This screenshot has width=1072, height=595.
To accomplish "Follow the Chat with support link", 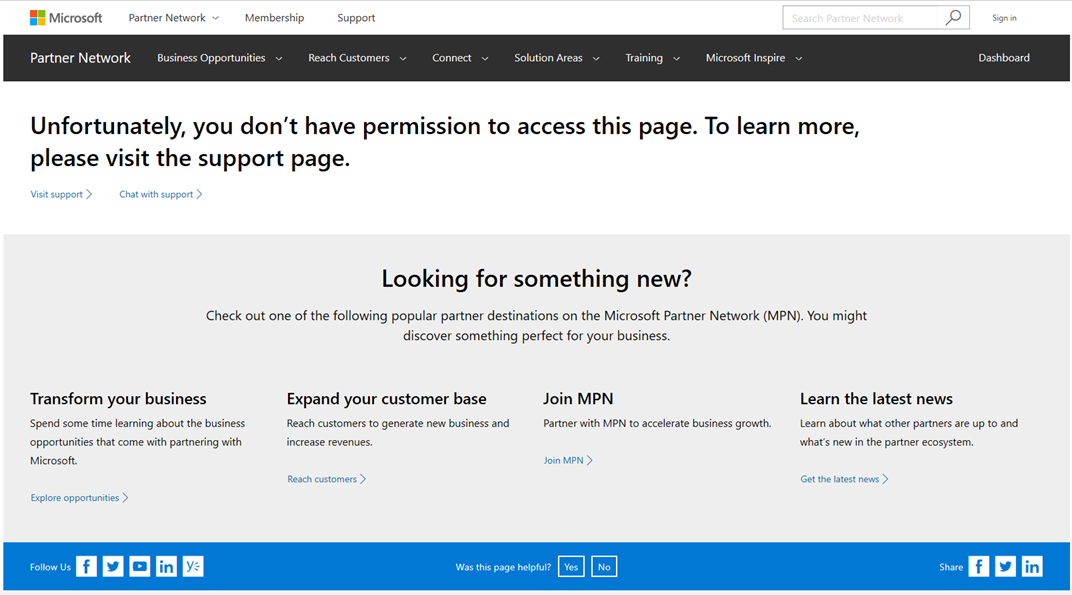I will [161, 194].
